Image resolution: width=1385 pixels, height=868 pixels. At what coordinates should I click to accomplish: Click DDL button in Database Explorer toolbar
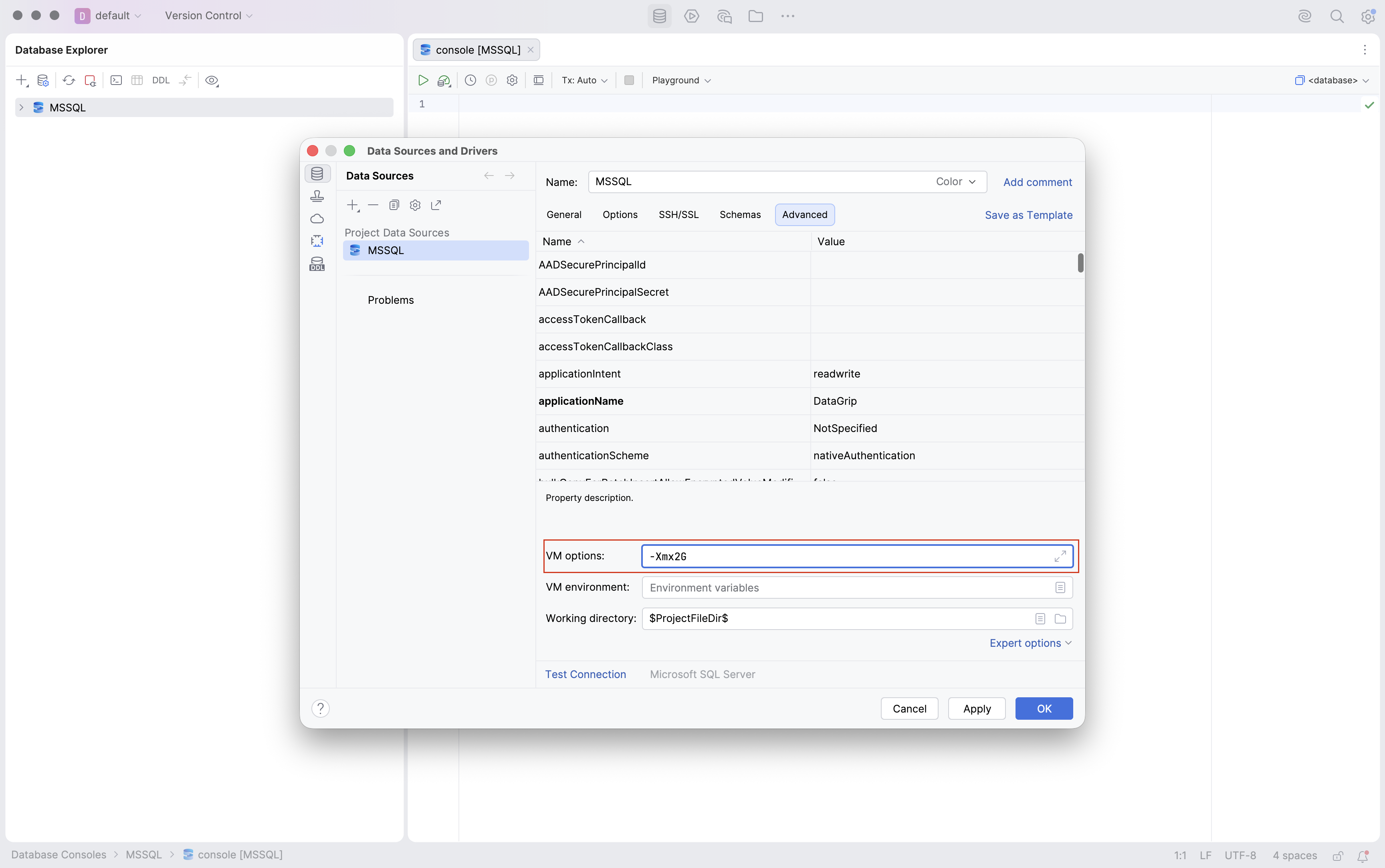click(x=161, y=81)
